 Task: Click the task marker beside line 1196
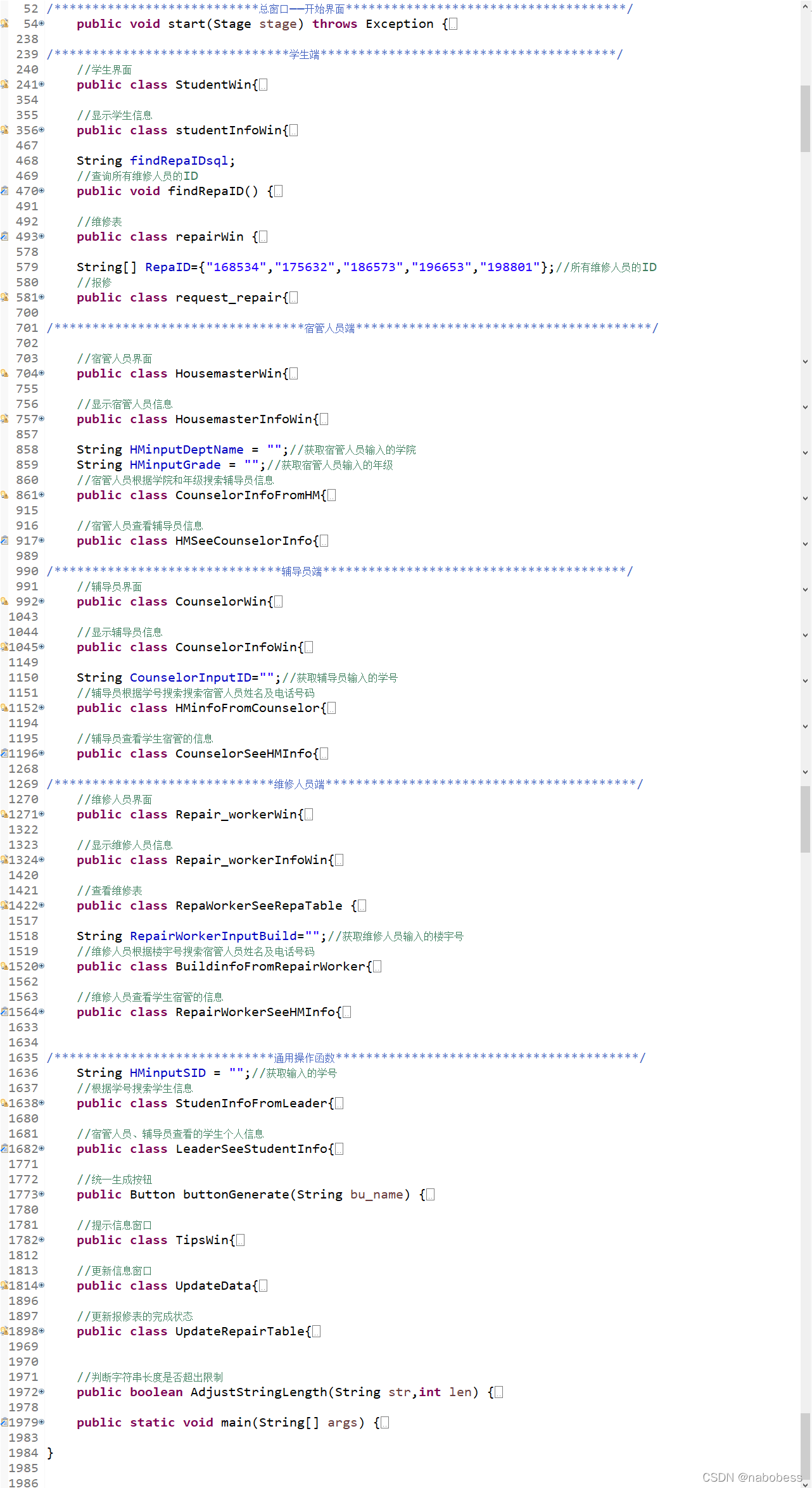click(x=4, y=754)
